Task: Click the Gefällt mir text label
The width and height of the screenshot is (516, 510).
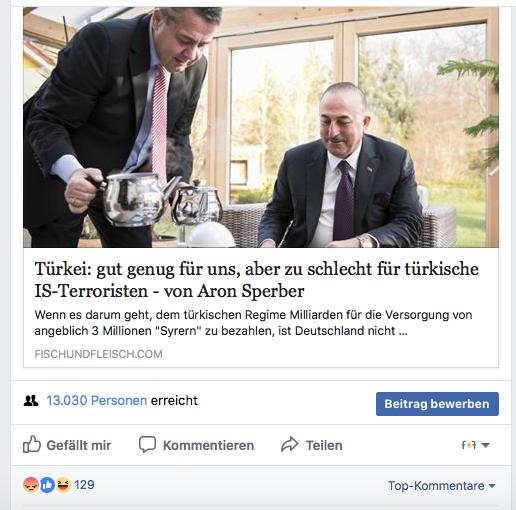Action: click(x=79, y=445)
